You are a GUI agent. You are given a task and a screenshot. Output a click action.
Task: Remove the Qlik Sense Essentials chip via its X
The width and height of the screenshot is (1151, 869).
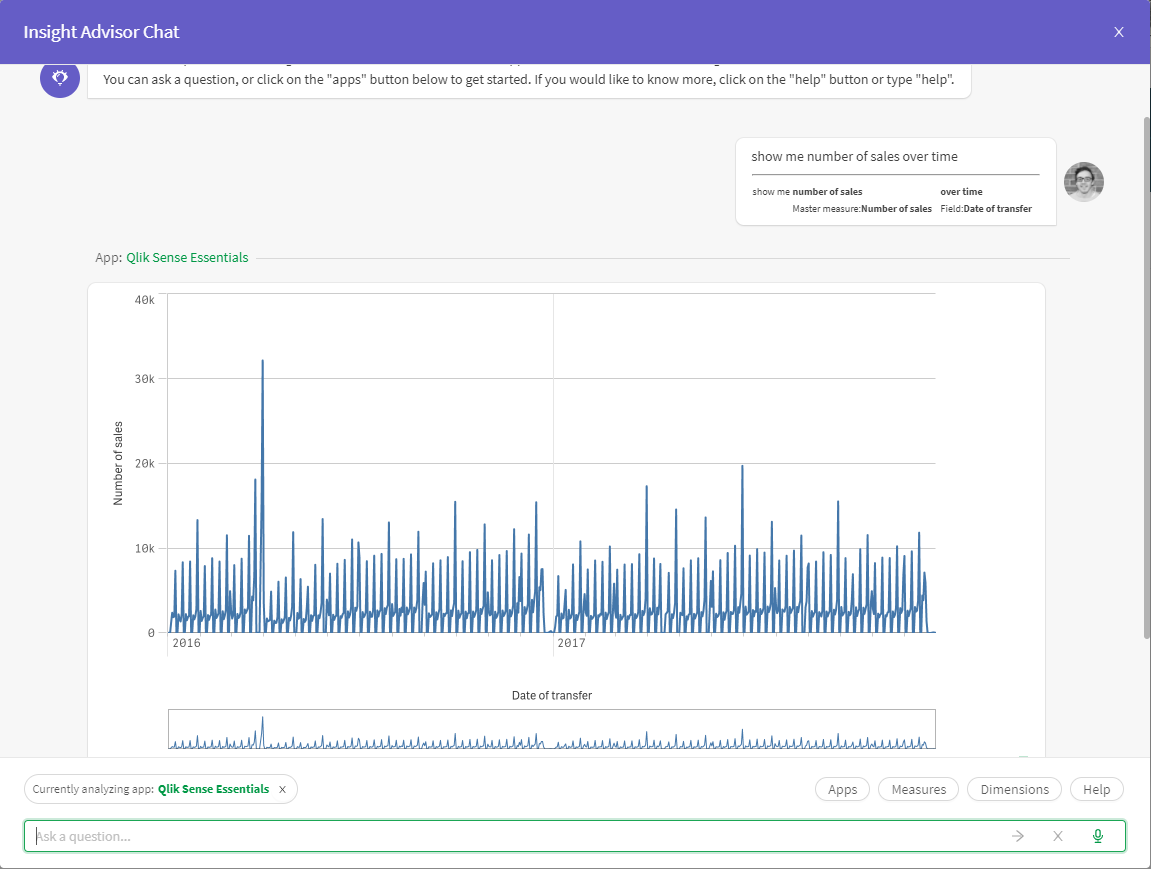[283, 789]
